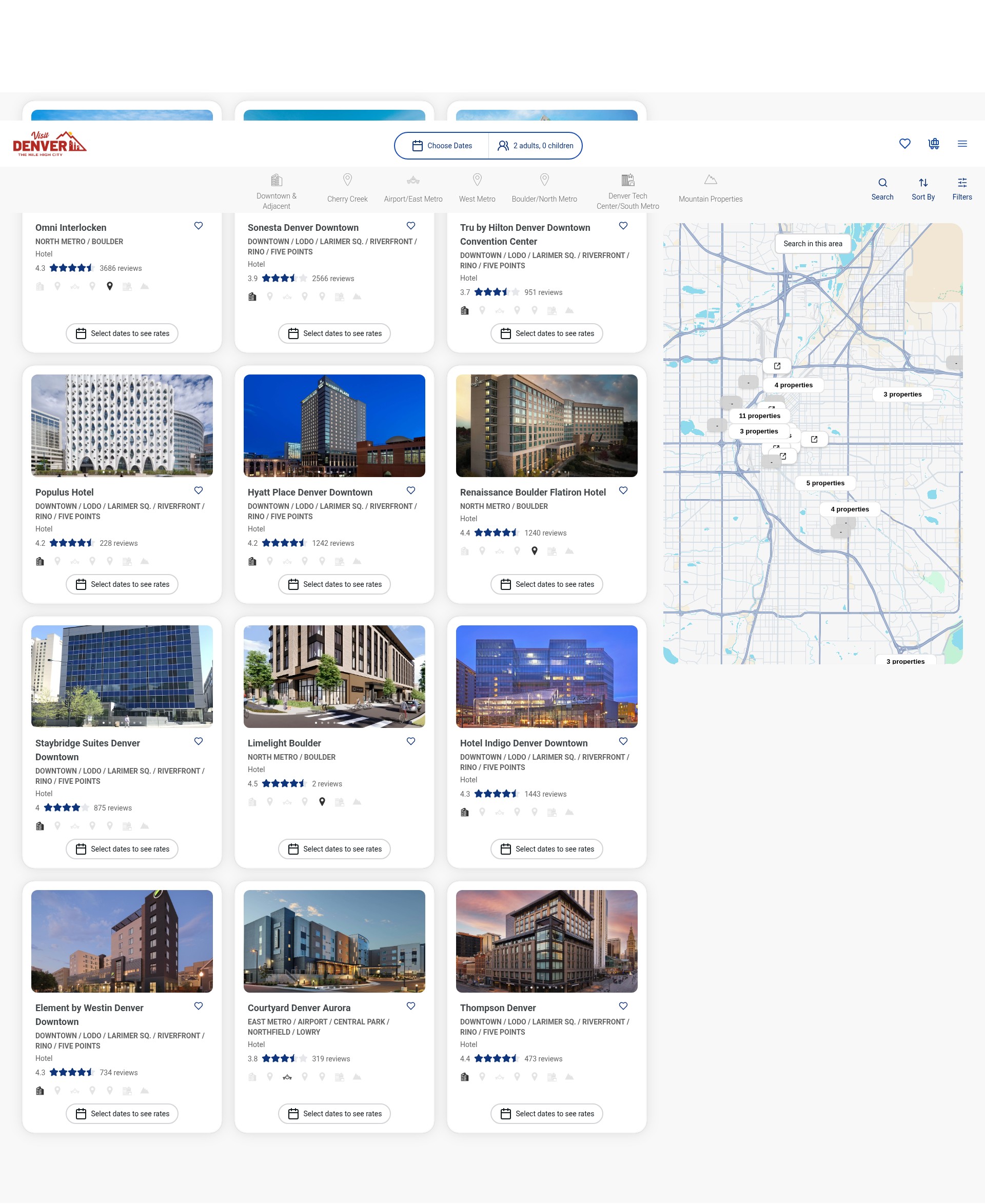Screen dimensions: 985x1204
Task: Click active location pin on Limelight Boulder
Action: (322, 802)
